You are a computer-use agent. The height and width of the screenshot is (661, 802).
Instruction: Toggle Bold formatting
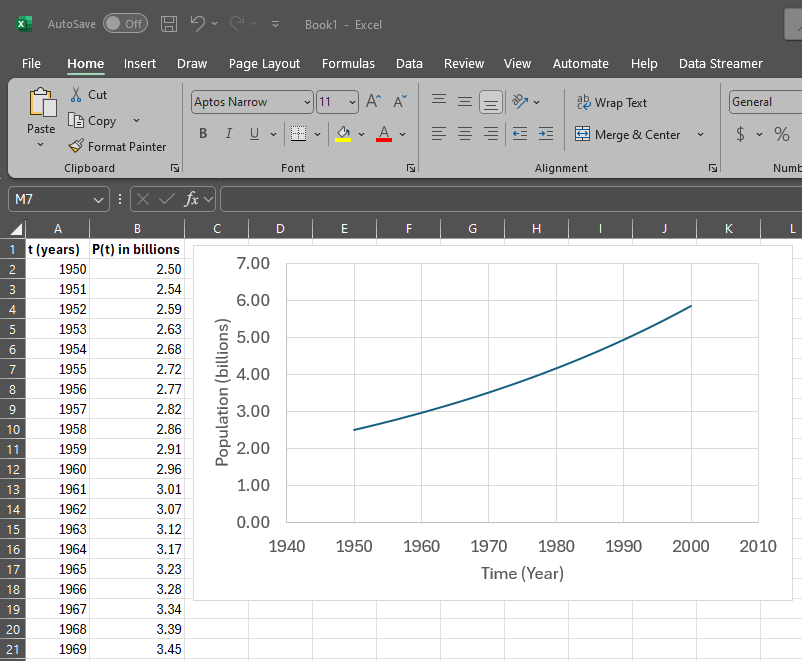click(x=203, y=134)
